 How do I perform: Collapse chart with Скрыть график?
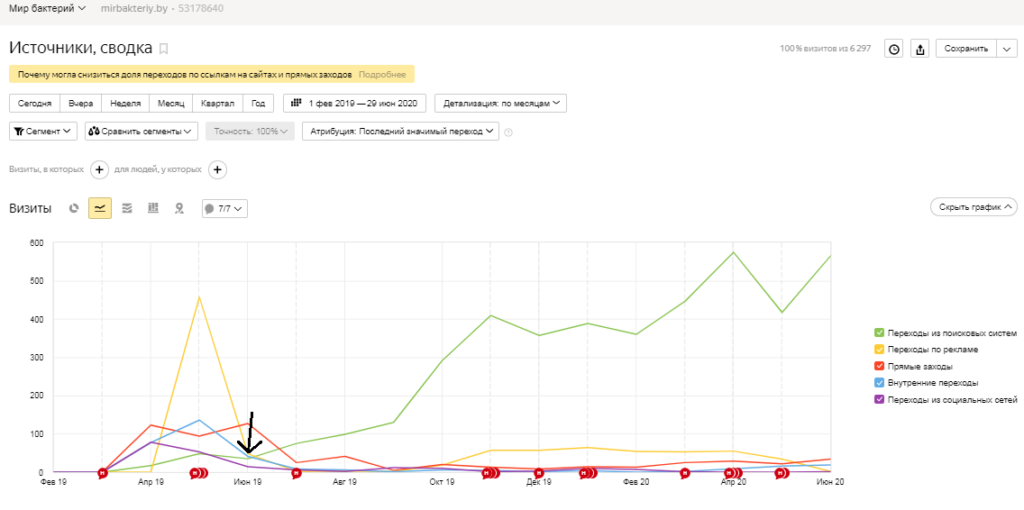click(x=974, y=207)
